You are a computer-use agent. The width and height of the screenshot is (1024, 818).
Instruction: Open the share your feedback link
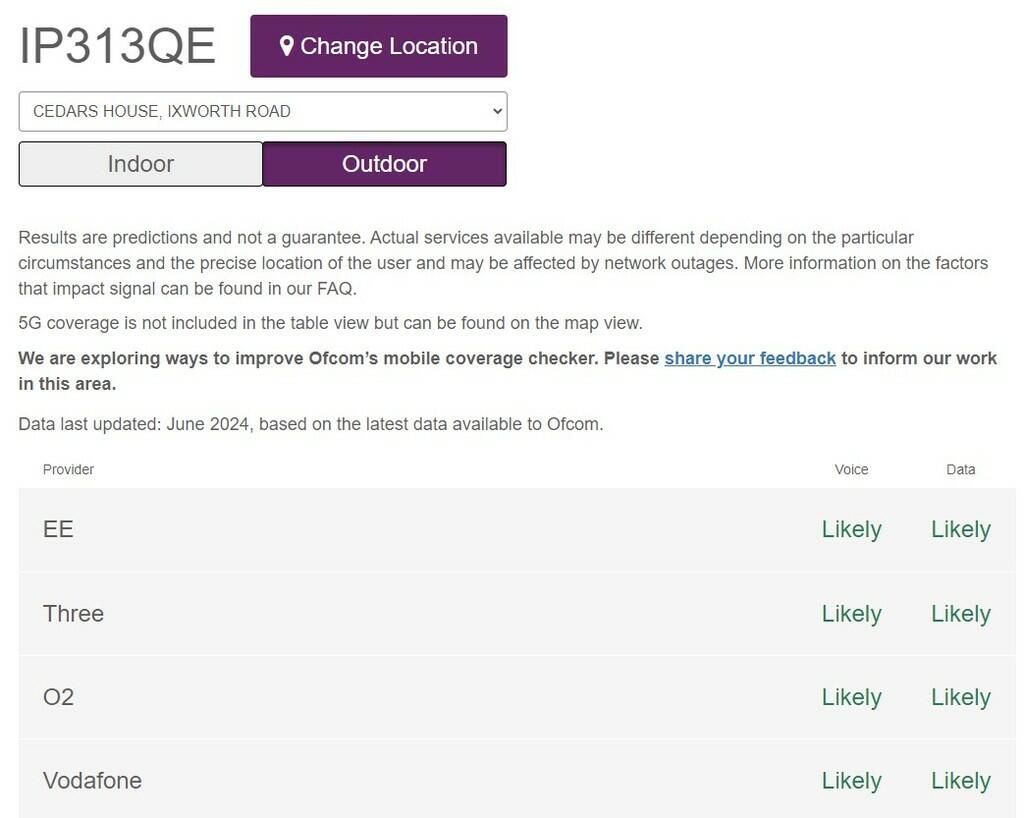[x=749, y=357]
